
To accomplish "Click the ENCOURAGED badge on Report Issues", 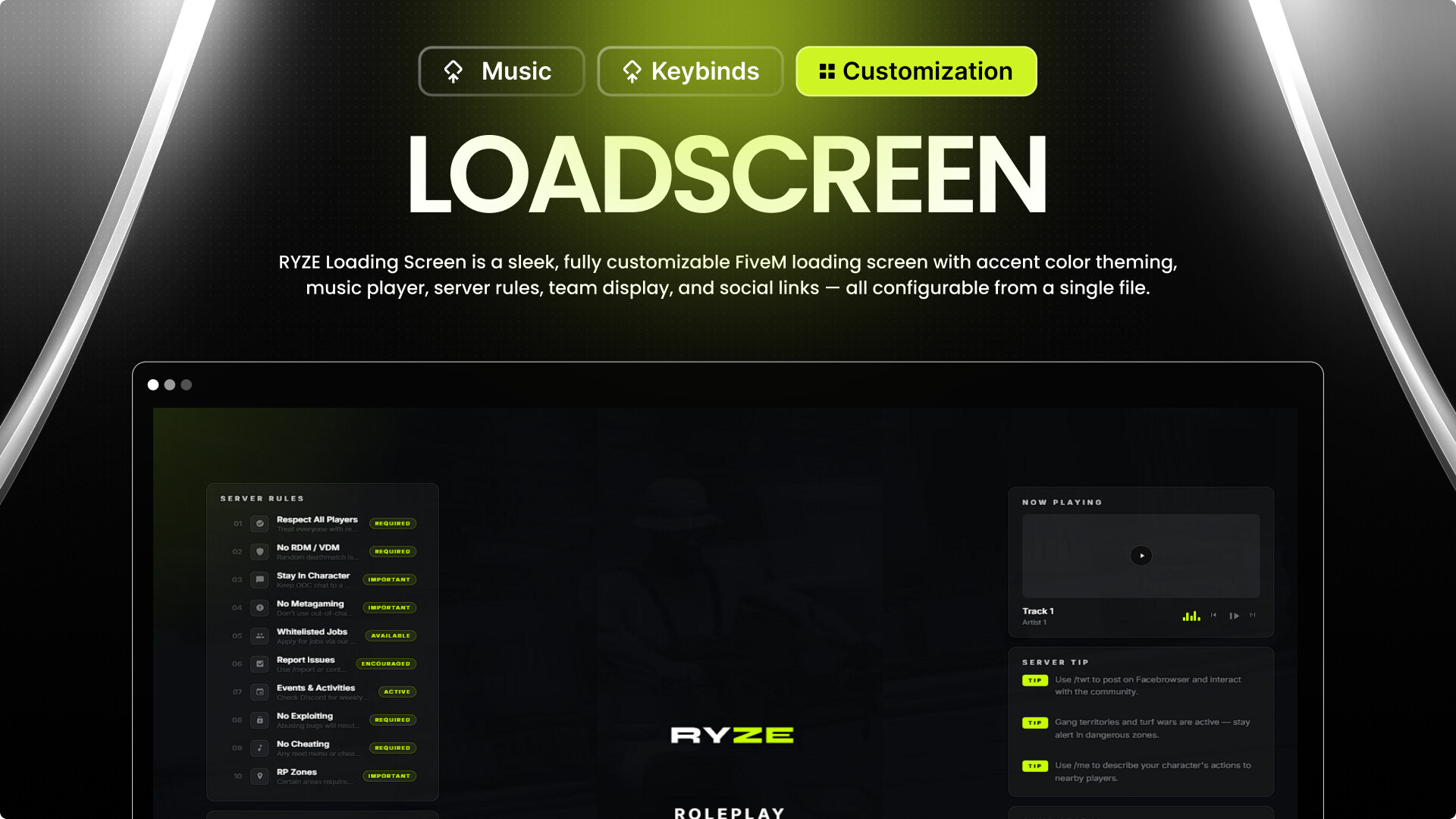I will coord(386,664).
